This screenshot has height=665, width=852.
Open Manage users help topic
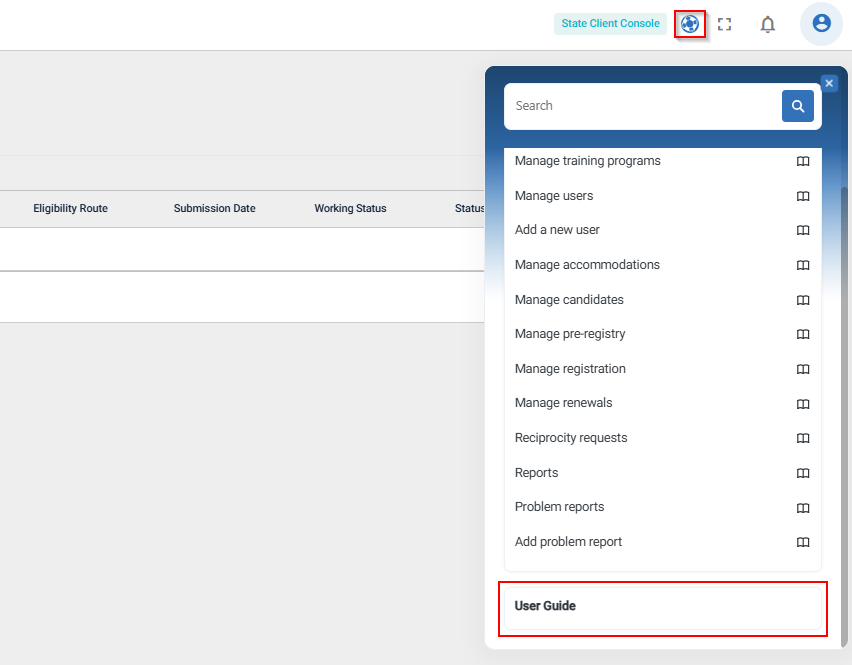click(554, 196)
